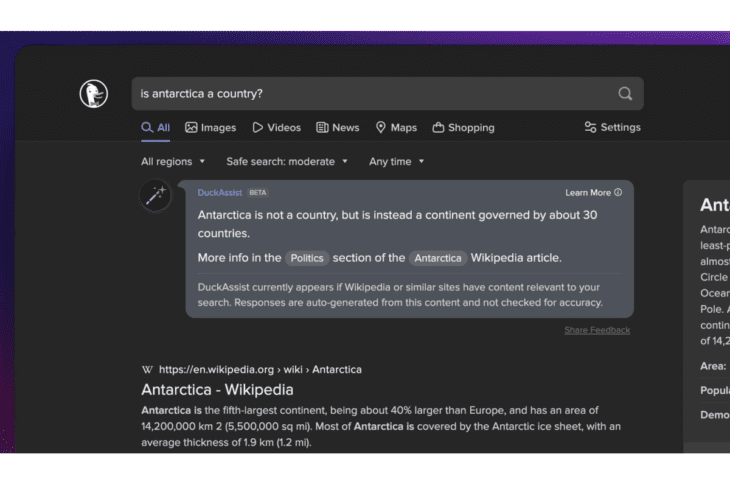The height and width of the screenshot is (482, 730).
Task: Expand the Any time filter dropdown
Action: 397,162
